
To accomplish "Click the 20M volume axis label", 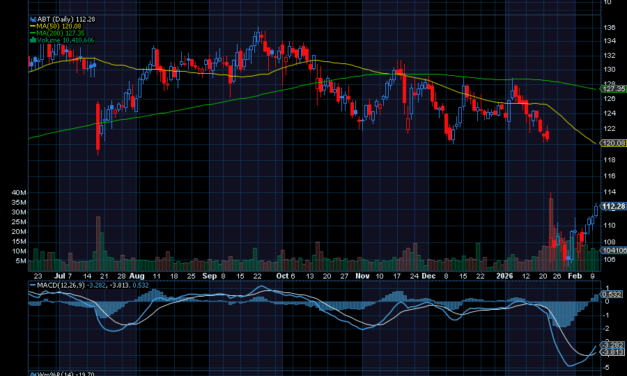I will pyautogui.click(x=19, y=232).
